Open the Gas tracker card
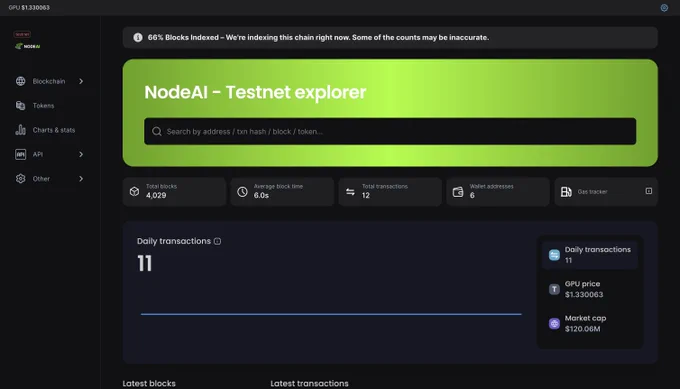The height and width of the screenshot is (389, 680). coord(606,191)
